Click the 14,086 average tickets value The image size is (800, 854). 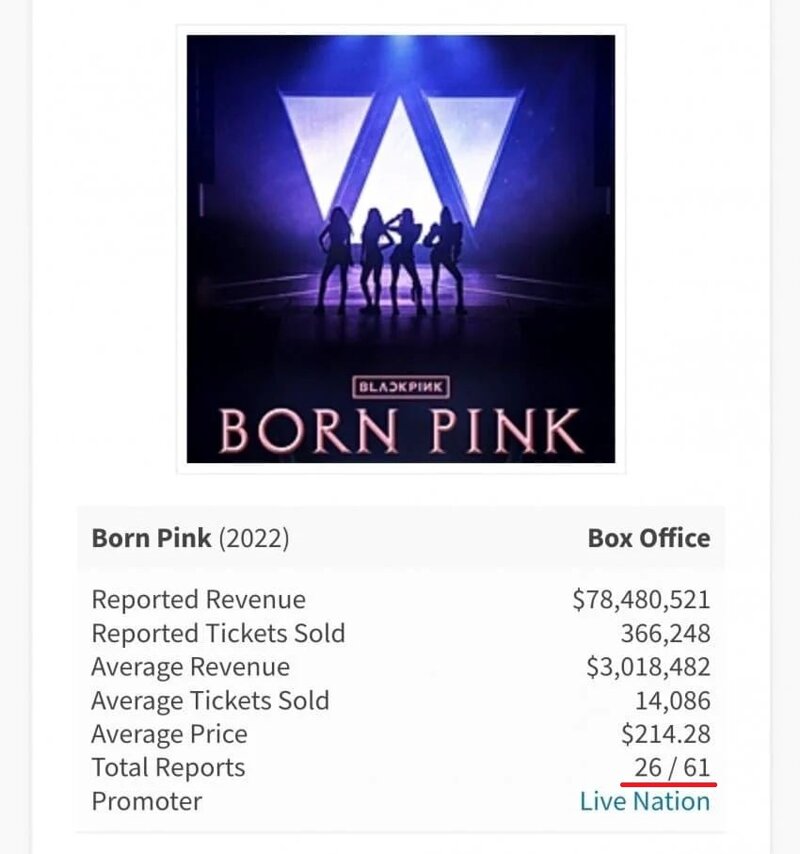672,701
